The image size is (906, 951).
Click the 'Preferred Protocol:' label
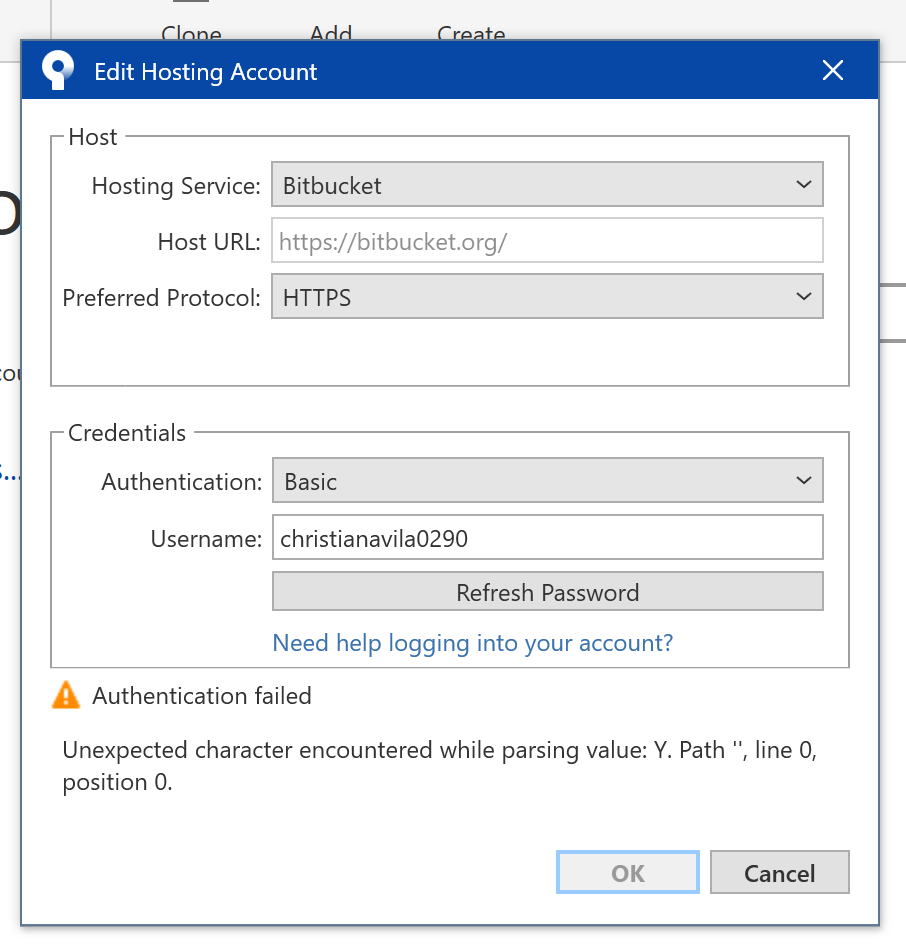161,298
